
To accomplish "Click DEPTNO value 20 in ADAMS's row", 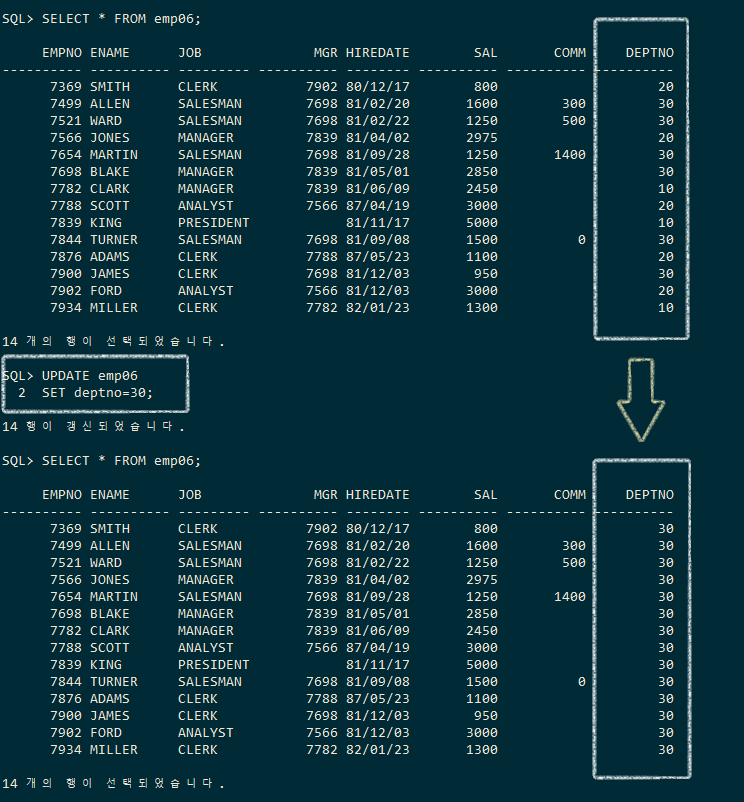I will (x=666, y=257).
